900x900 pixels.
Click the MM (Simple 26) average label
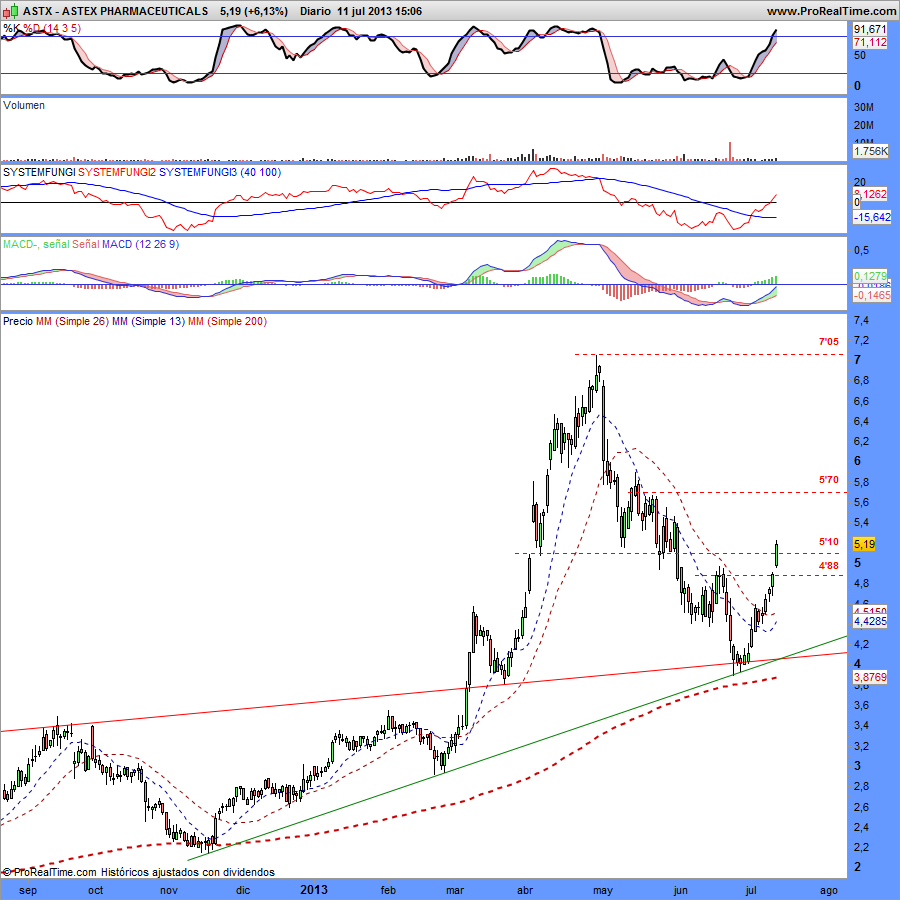click(x=72, y=321)
